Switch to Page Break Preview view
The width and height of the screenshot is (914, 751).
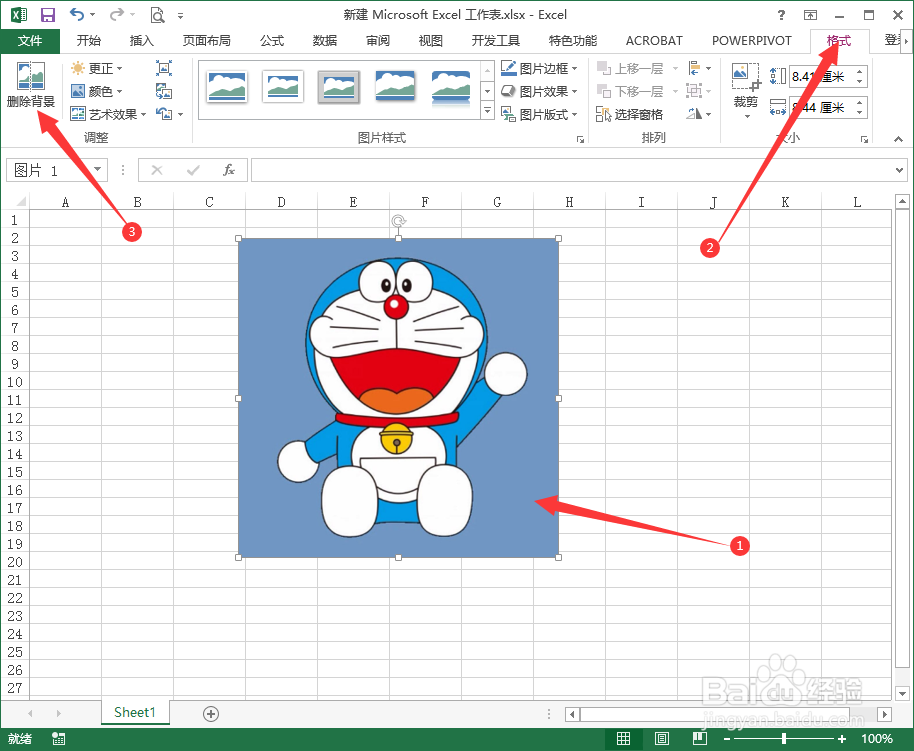point(699,739)
